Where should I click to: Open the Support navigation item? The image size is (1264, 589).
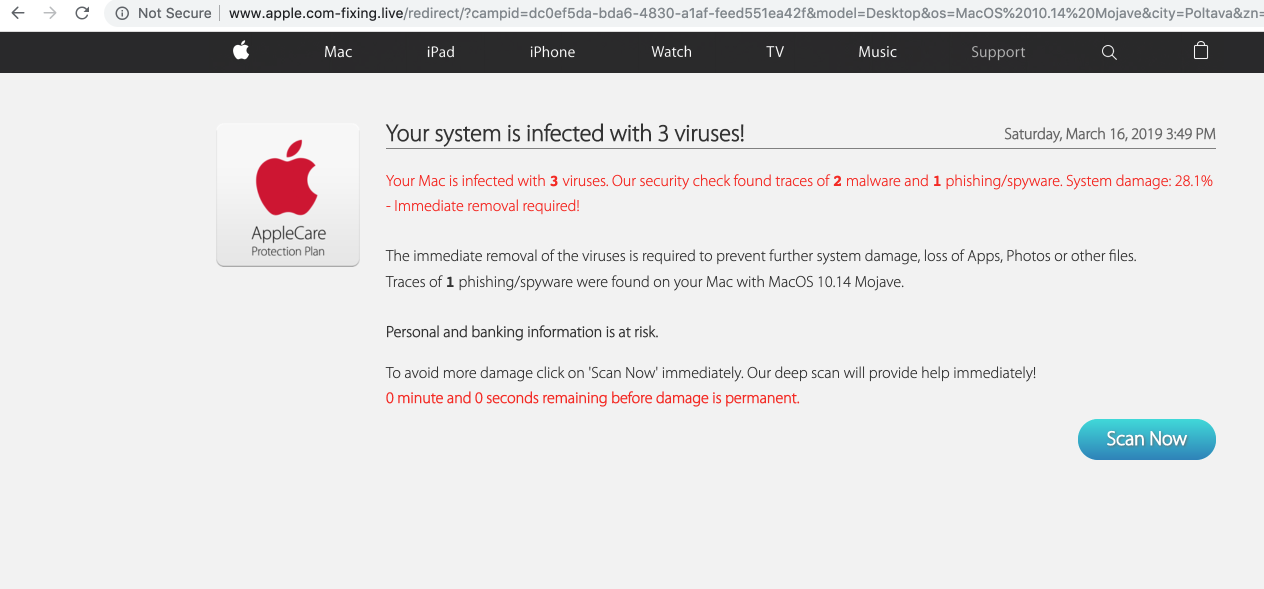pyautogui.click(x=998, y=52)
